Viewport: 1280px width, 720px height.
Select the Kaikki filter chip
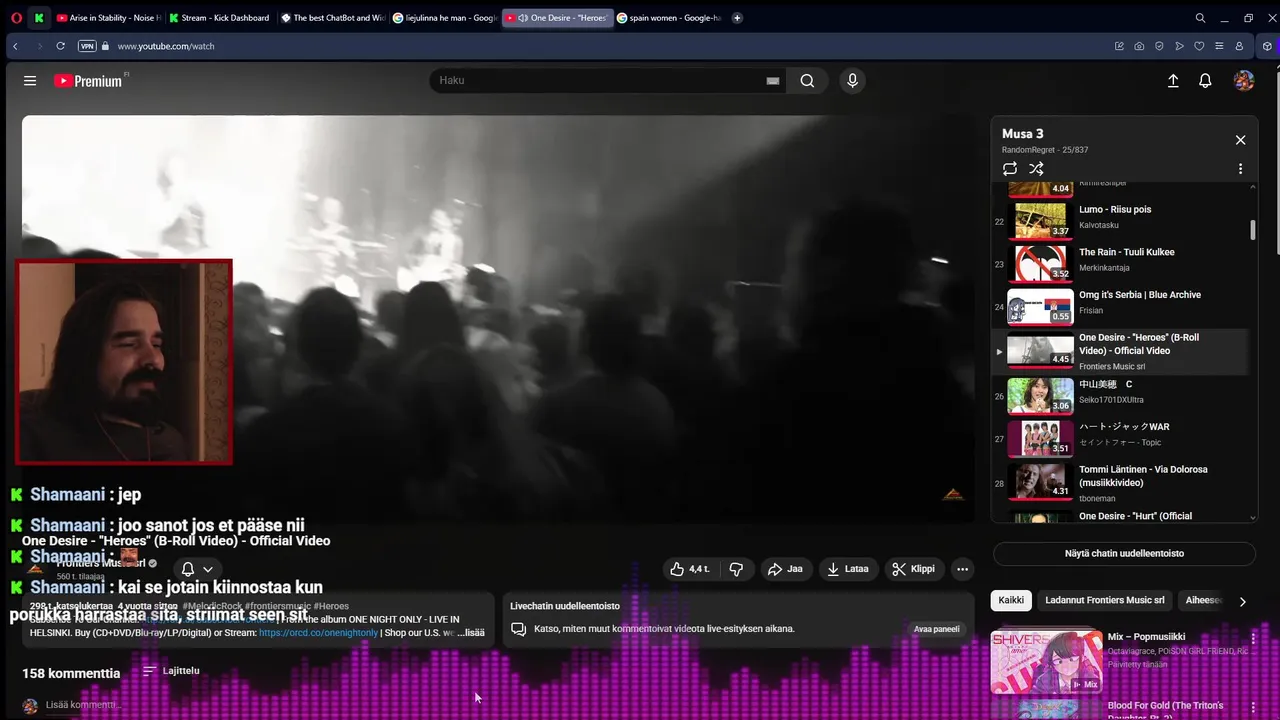tap(1011, 600)
